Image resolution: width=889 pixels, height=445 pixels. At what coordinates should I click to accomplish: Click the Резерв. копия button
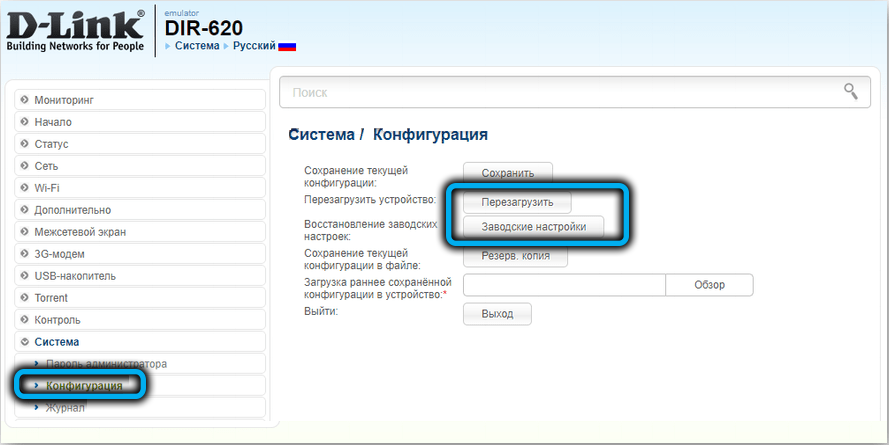click(514, 257)
